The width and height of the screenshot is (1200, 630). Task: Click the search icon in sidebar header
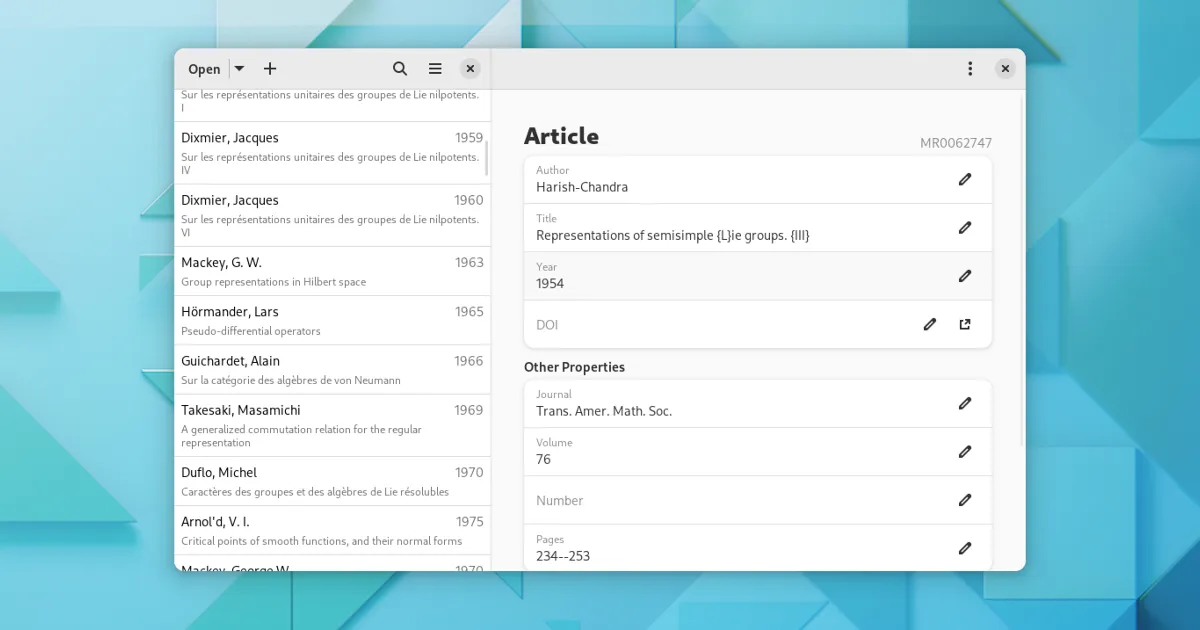400,69
